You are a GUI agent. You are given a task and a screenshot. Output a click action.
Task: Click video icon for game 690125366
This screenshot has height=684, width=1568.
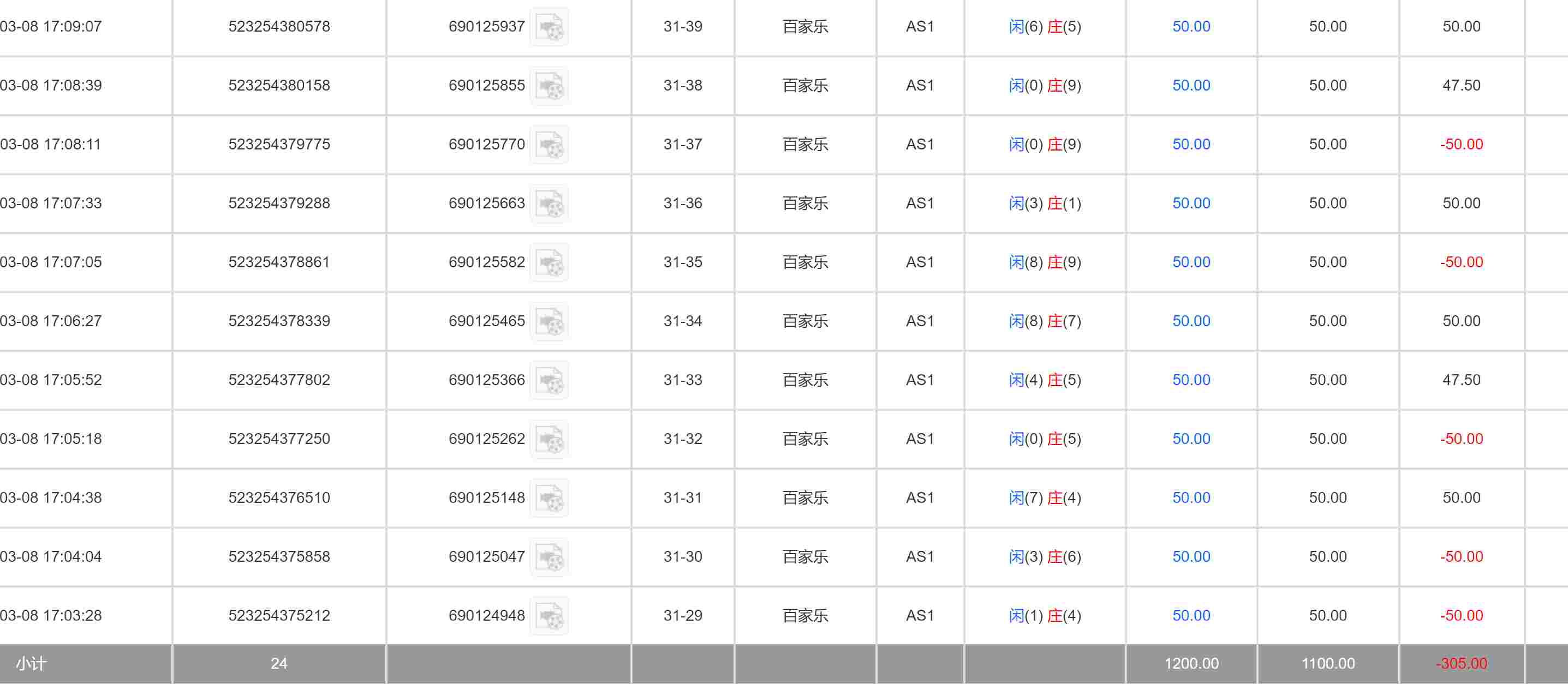(549, 380)
